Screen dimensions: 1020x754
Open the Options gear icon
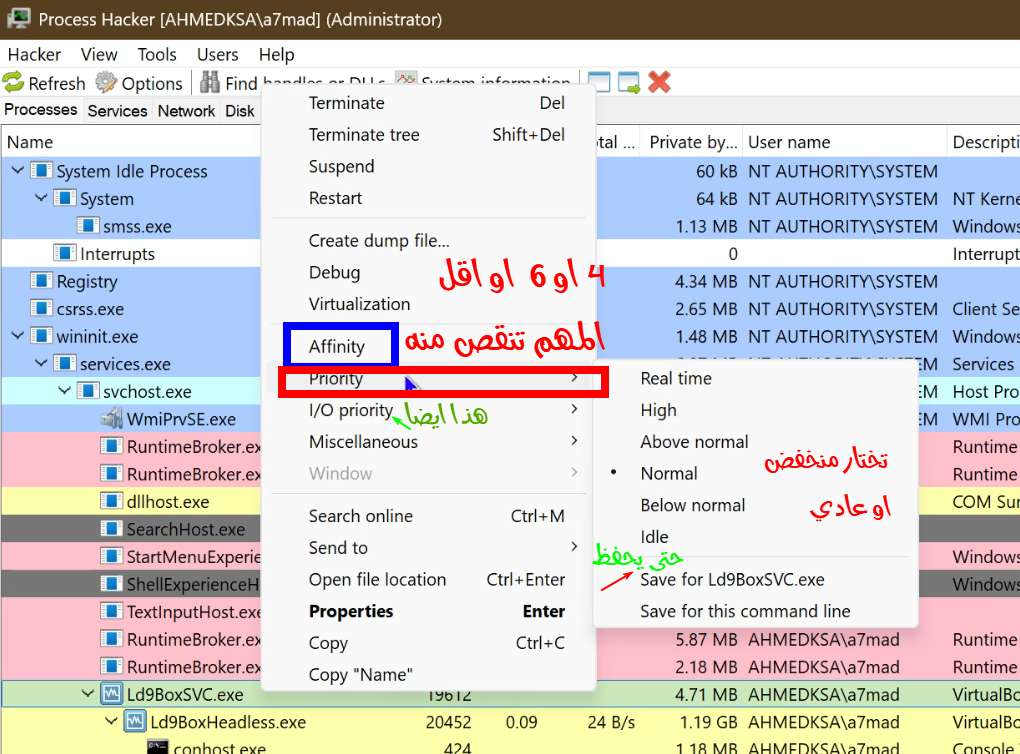coord(106,83)
